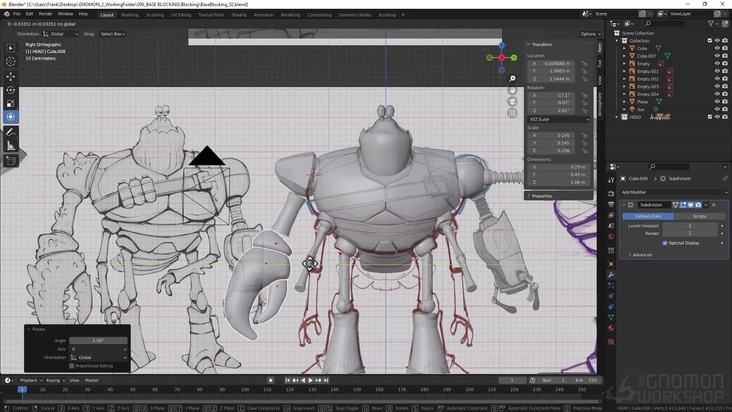Select the Measure tool
This screenshot has width=732, height=412.
11,146
